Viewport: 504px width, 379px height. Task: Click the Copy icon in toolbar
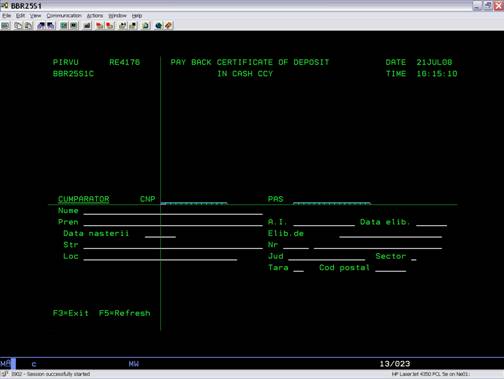pyautogui.click(x=18, y=26)
